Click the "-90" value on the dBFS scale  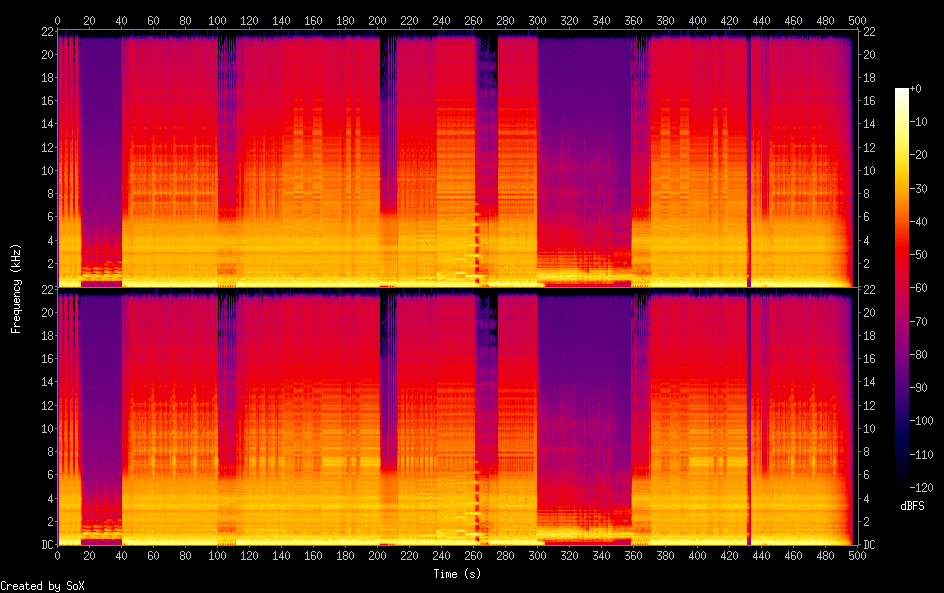click(x=918, y=388)
